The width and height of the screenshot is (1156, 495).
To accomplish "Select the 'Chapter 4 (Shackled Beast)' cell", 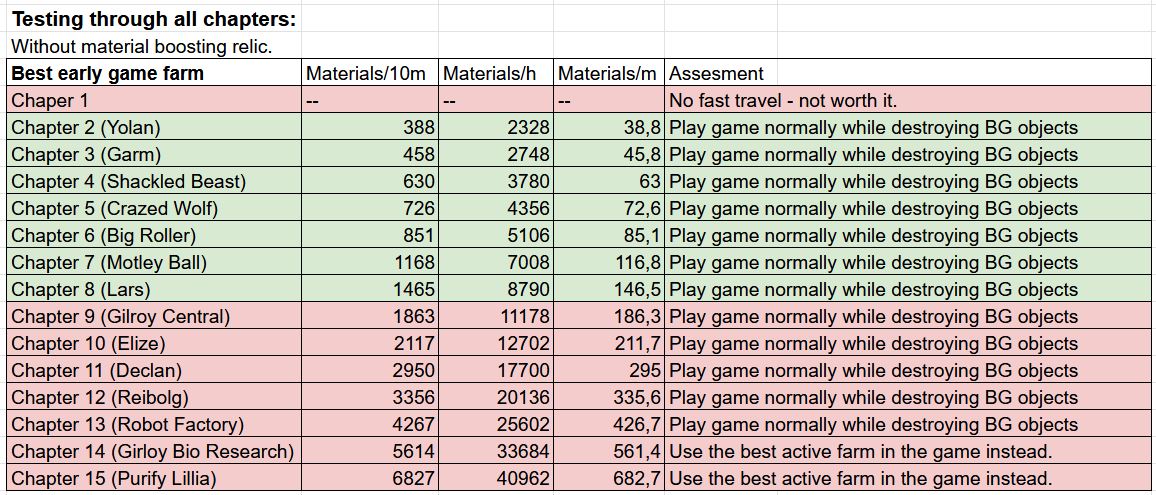I will [129, 181].
